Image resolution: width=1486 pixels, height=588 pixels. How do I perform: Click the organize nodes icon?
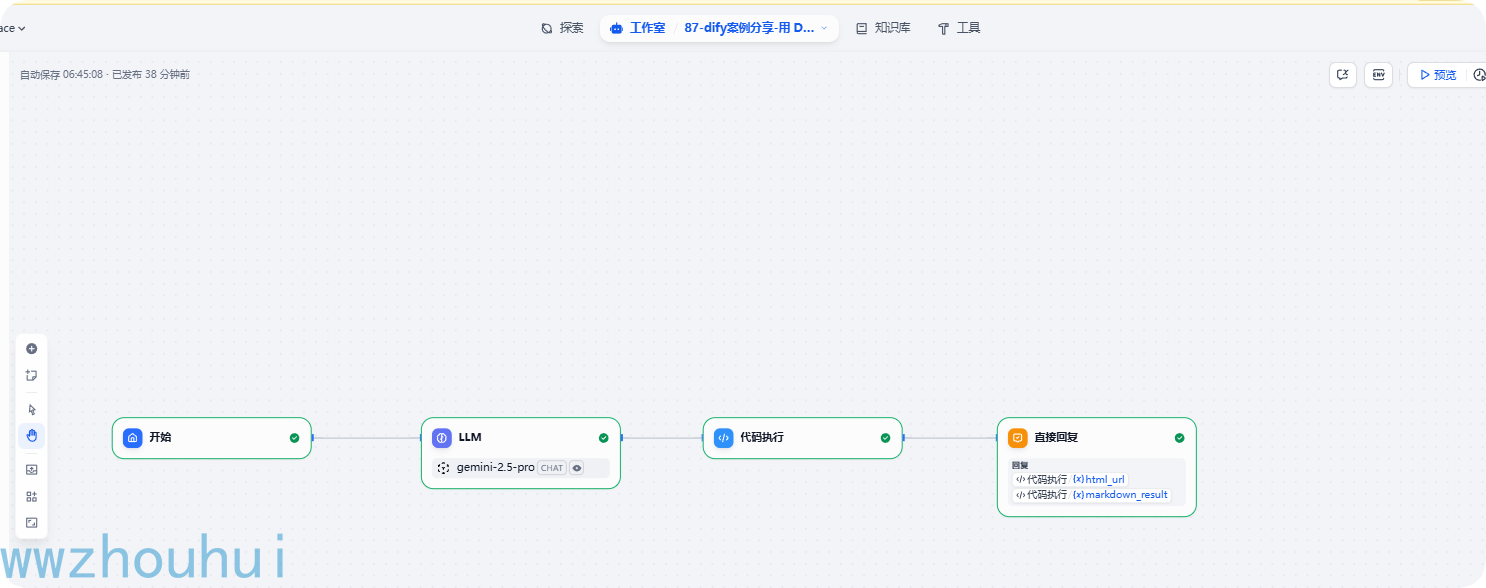click(x=31, y=496)
